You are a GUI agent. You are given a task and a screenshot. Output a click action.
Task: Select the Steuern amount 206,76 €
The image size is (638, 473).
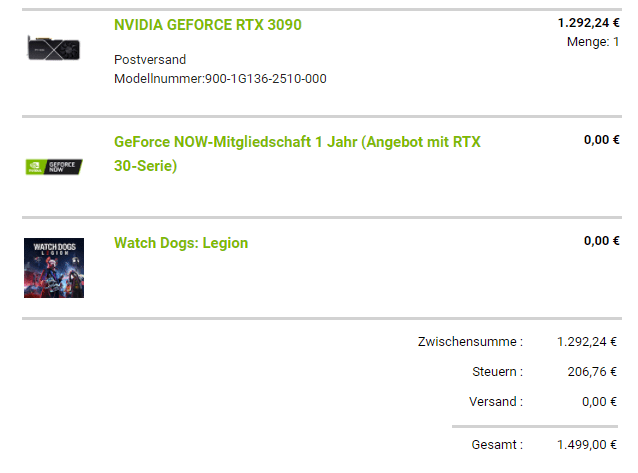click(592, 372)
